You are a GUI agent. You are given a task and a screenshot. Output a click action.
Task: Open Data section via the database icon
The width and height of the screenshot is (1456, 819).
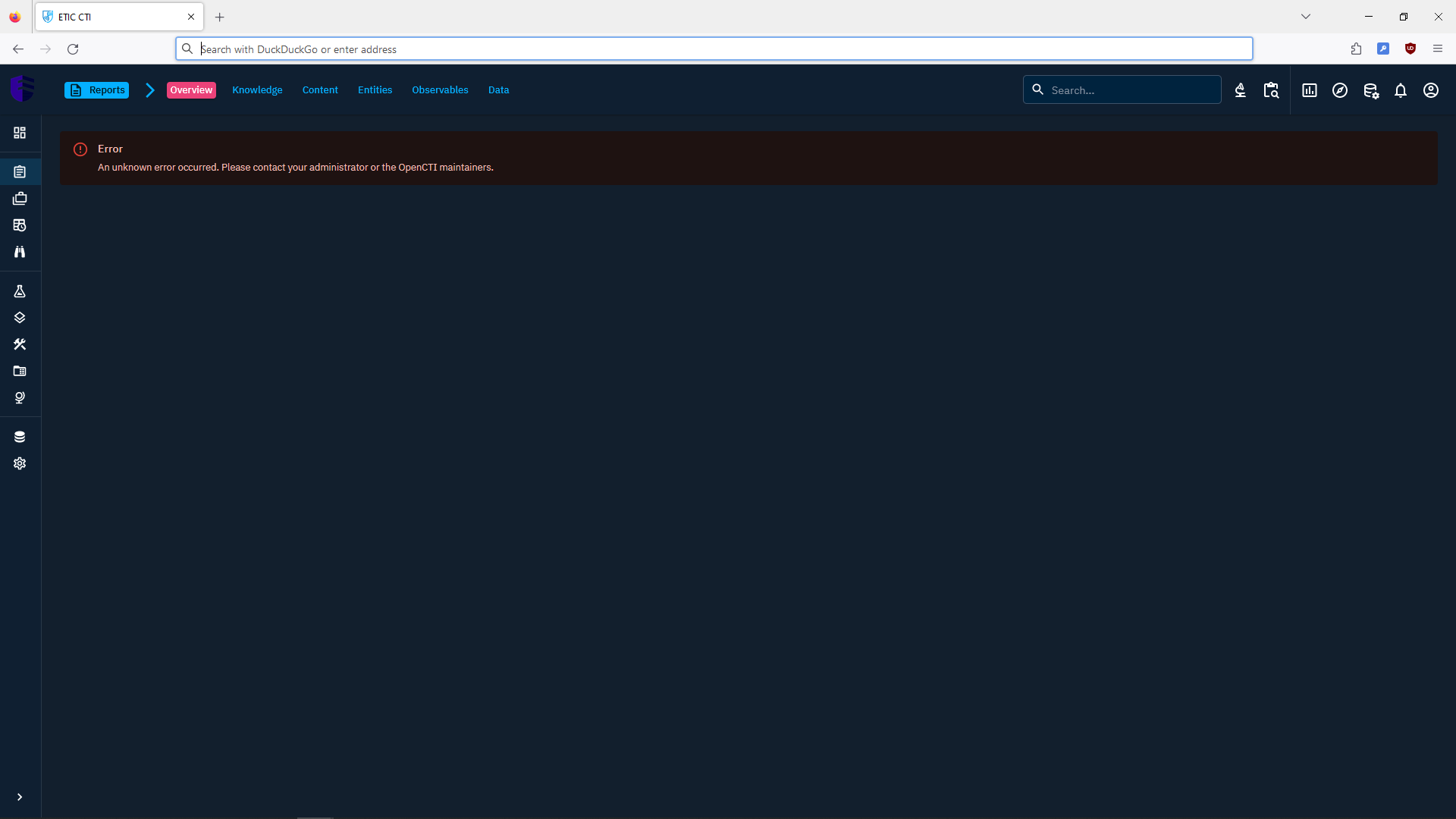(20, 436)
